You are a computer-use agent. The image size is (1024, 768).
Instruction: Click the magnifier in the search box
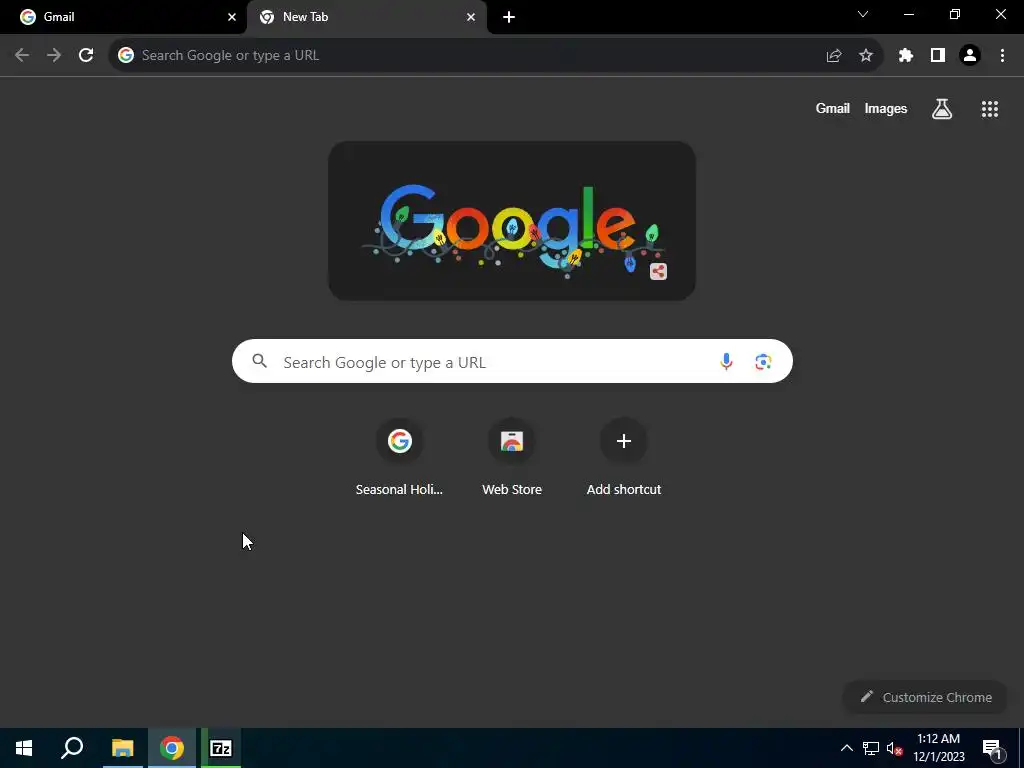pos(259,360)
